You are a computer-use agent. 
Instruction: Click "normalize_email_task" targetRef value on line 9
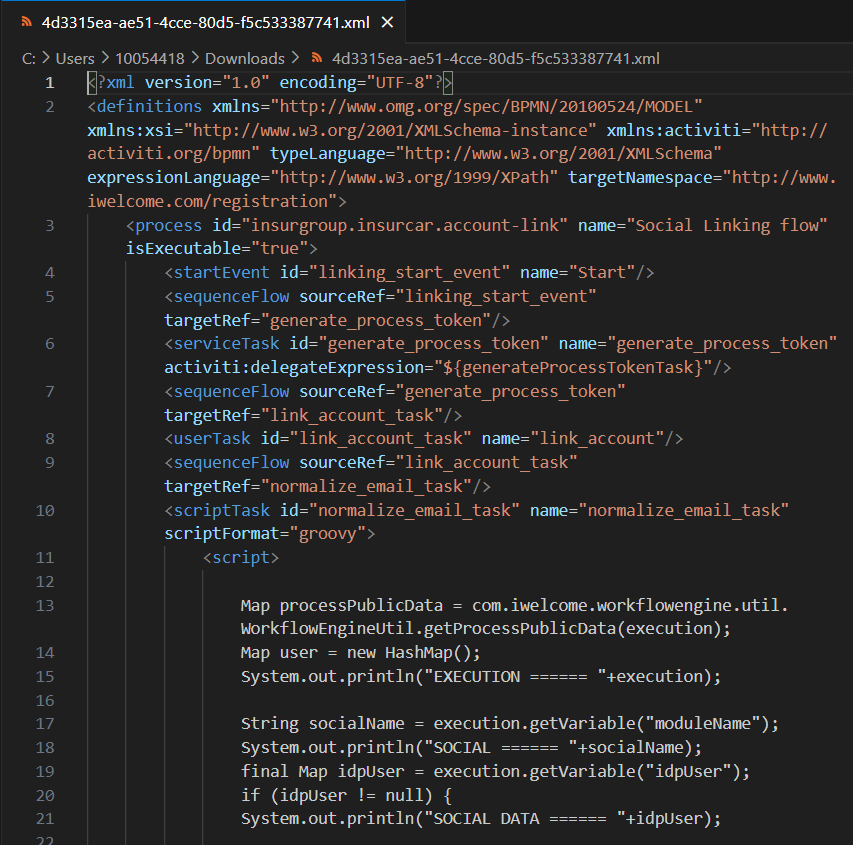point(366,486)
